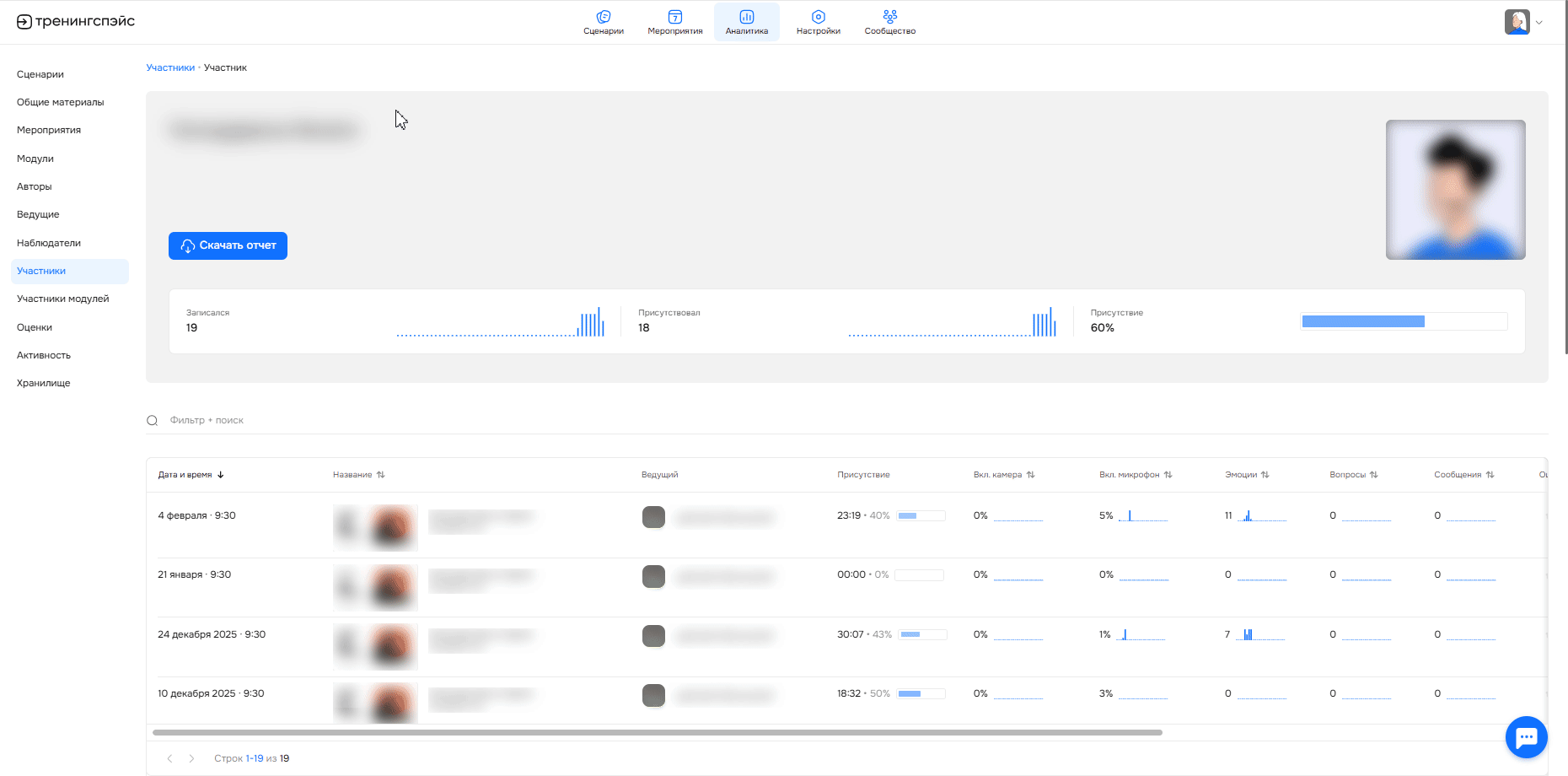Click the magnifier icon beside Фильтр + поиск
The height and width of the screenshot is (776, 1568).
click(153, 420)
